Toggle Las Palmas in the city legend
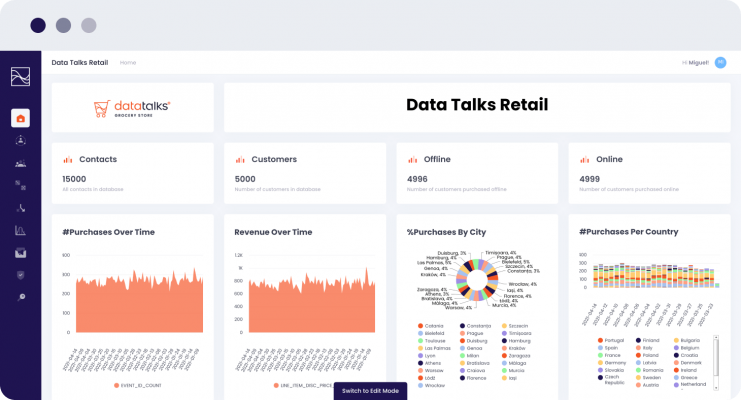This screenshot has height=400, width=741. point(434,348)
